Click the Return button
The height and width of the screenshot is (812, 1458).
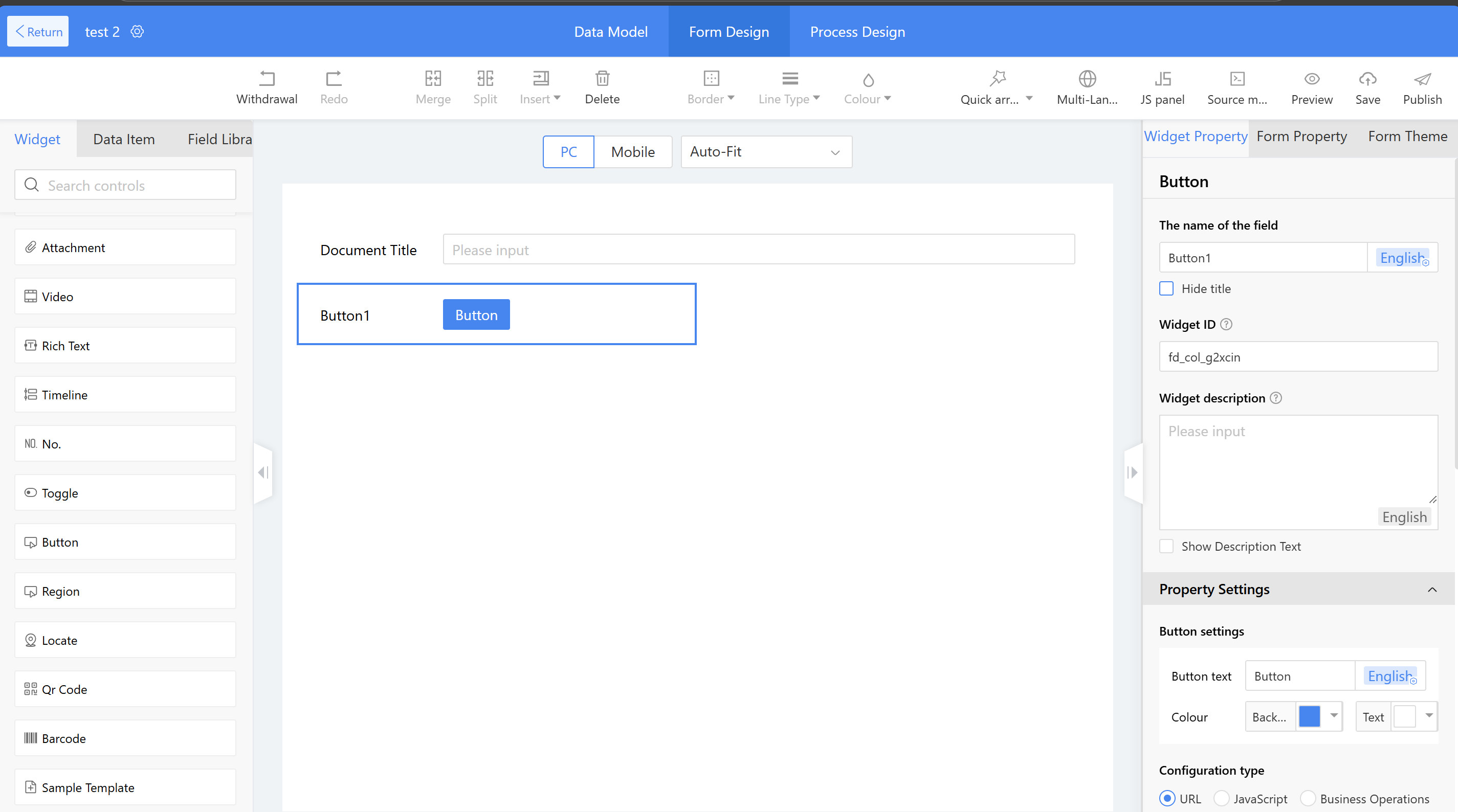pos(38,32)
